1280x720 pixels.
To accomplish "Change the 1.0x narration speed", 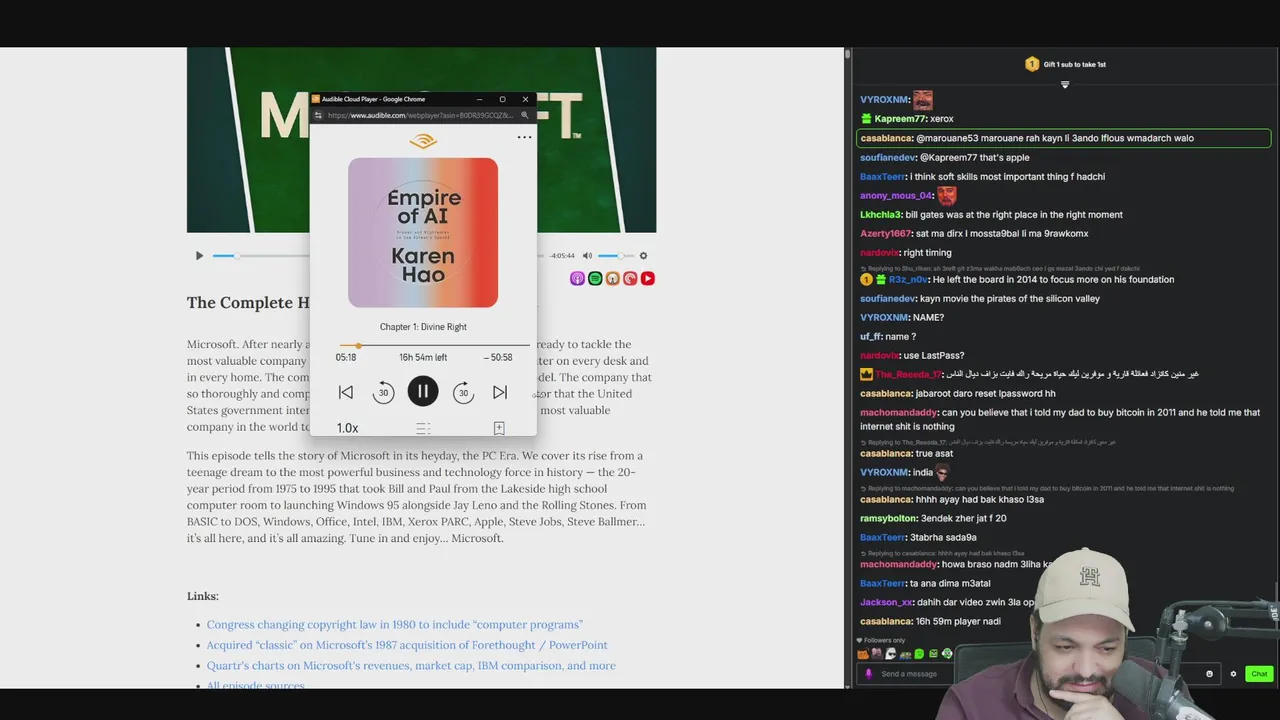I will point(347,428).
